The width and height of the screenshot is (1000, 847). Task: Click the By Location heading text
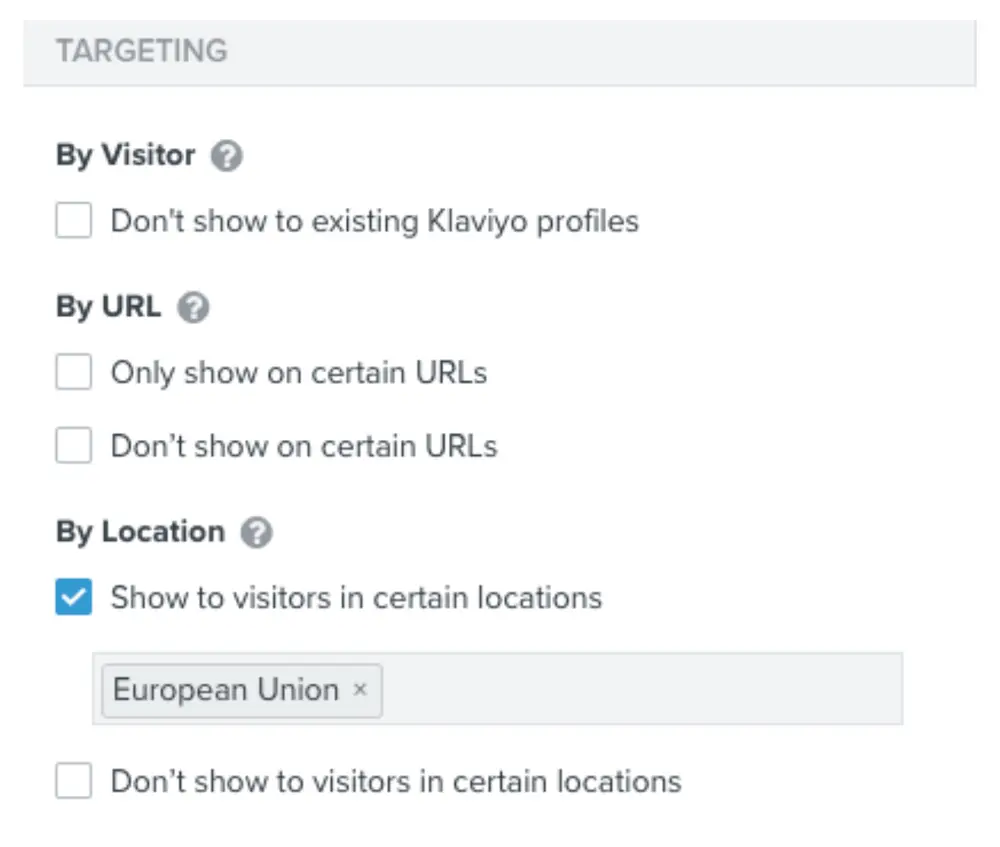coord(140,532)
